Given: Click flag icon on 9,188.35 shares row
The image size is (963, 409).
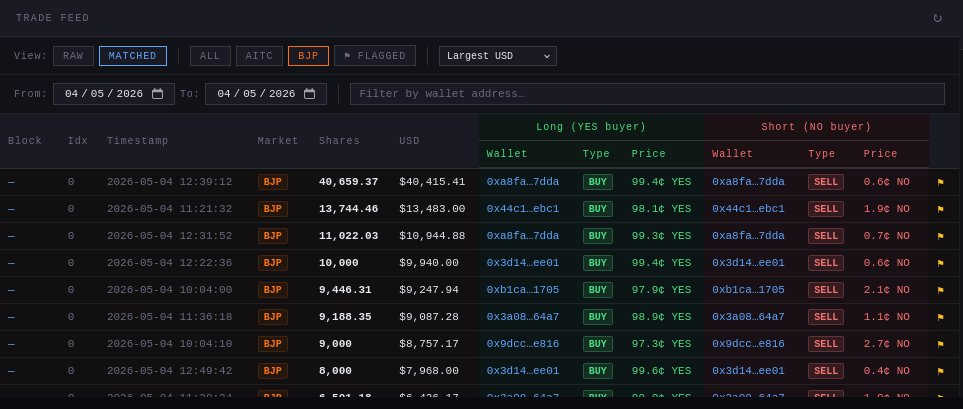Looking at the screenshot, I should [x=940, y=317].
